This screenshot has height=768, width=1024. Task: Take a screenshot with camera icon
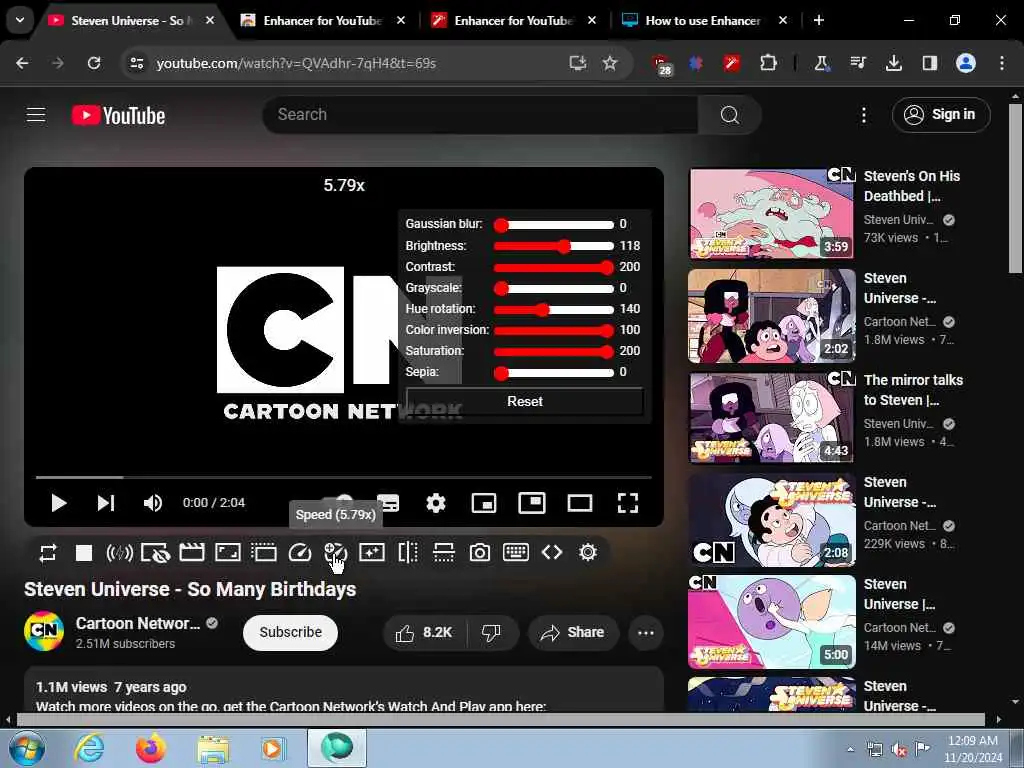coord(480,553)
